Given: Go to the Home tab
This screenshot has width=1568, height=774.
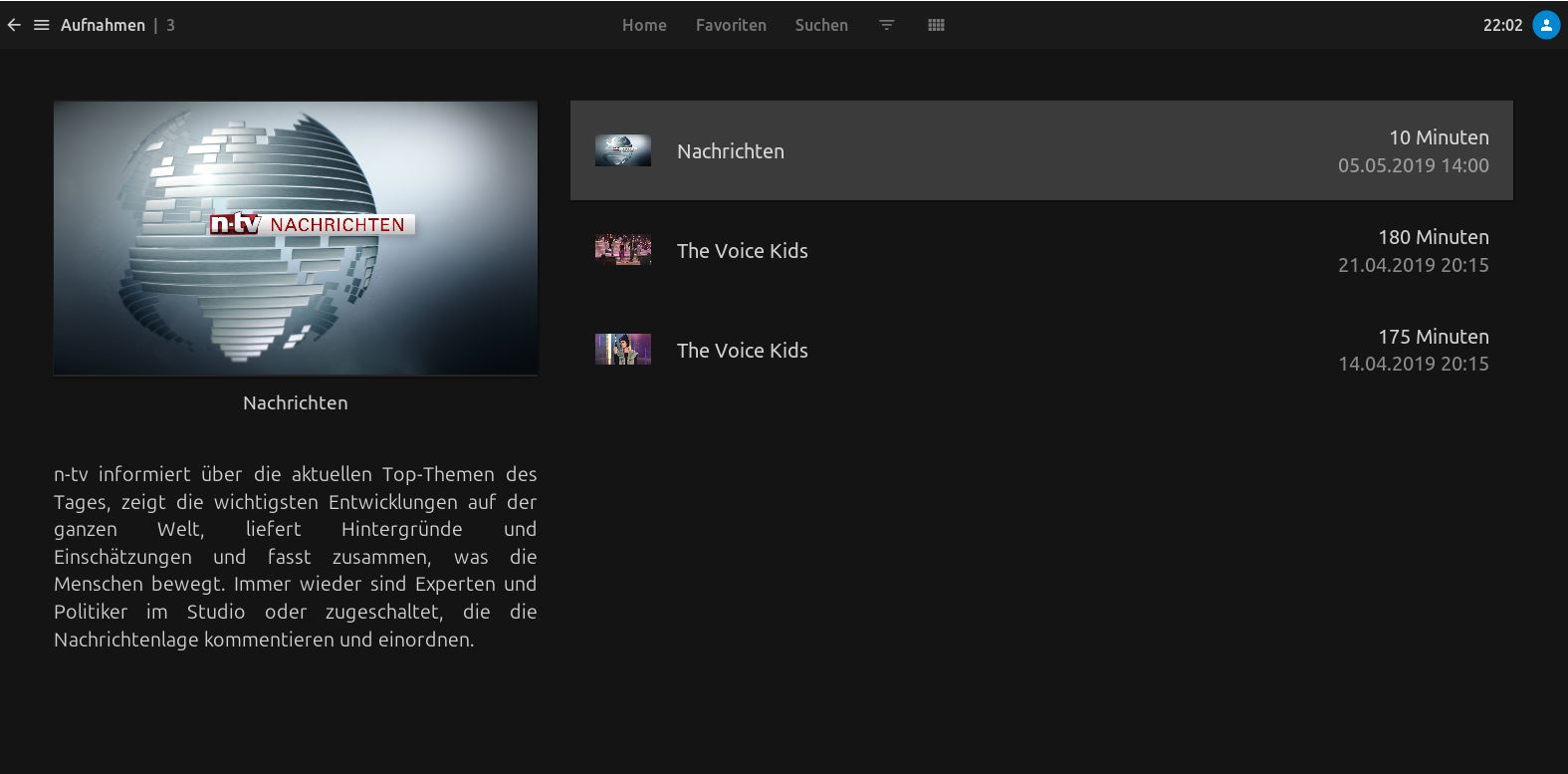Looking at the screenshot, I should 644,25.
